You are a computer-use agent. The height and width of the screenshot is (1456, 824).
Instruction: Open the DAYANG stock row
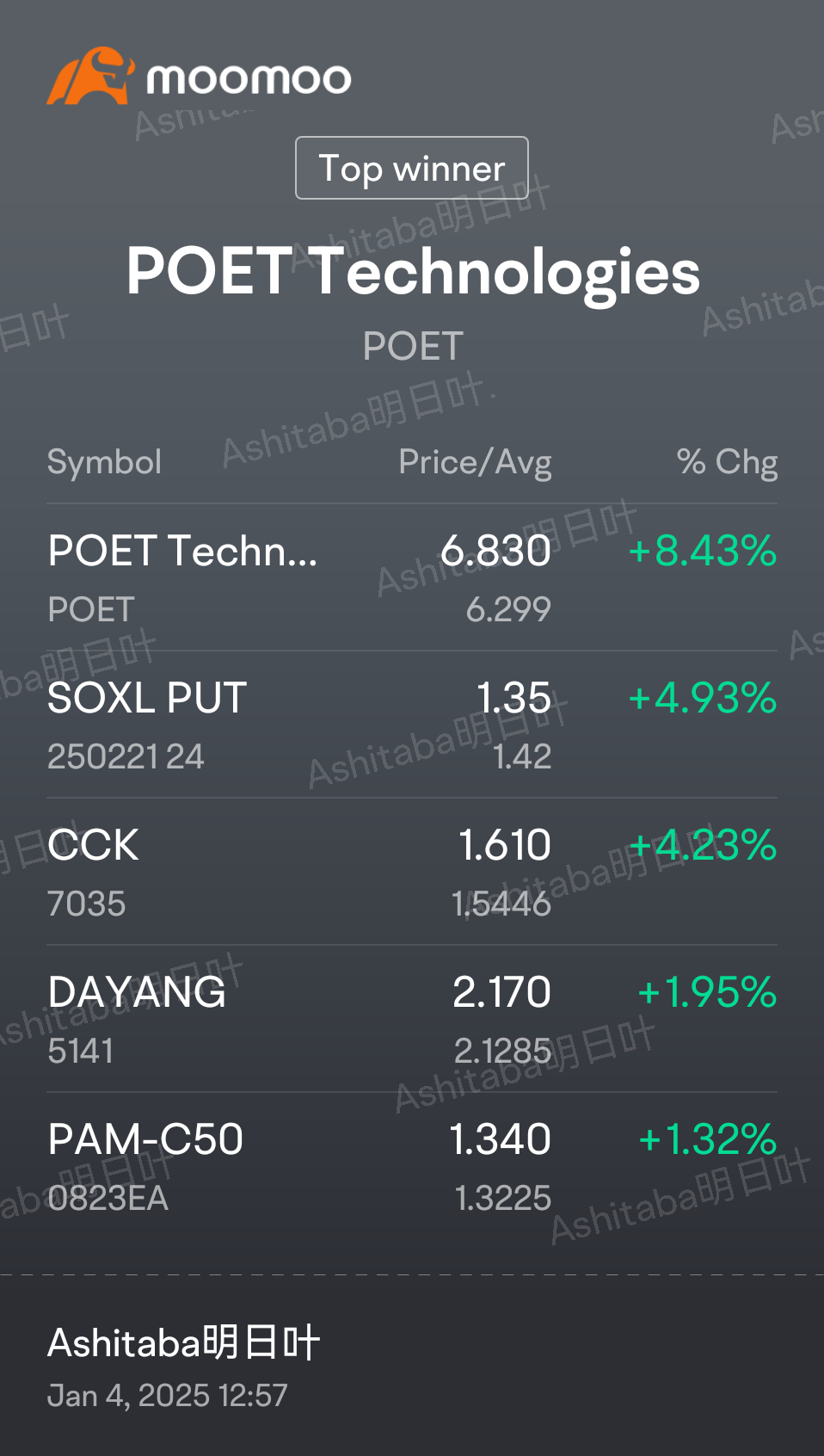pos(412,1019)
